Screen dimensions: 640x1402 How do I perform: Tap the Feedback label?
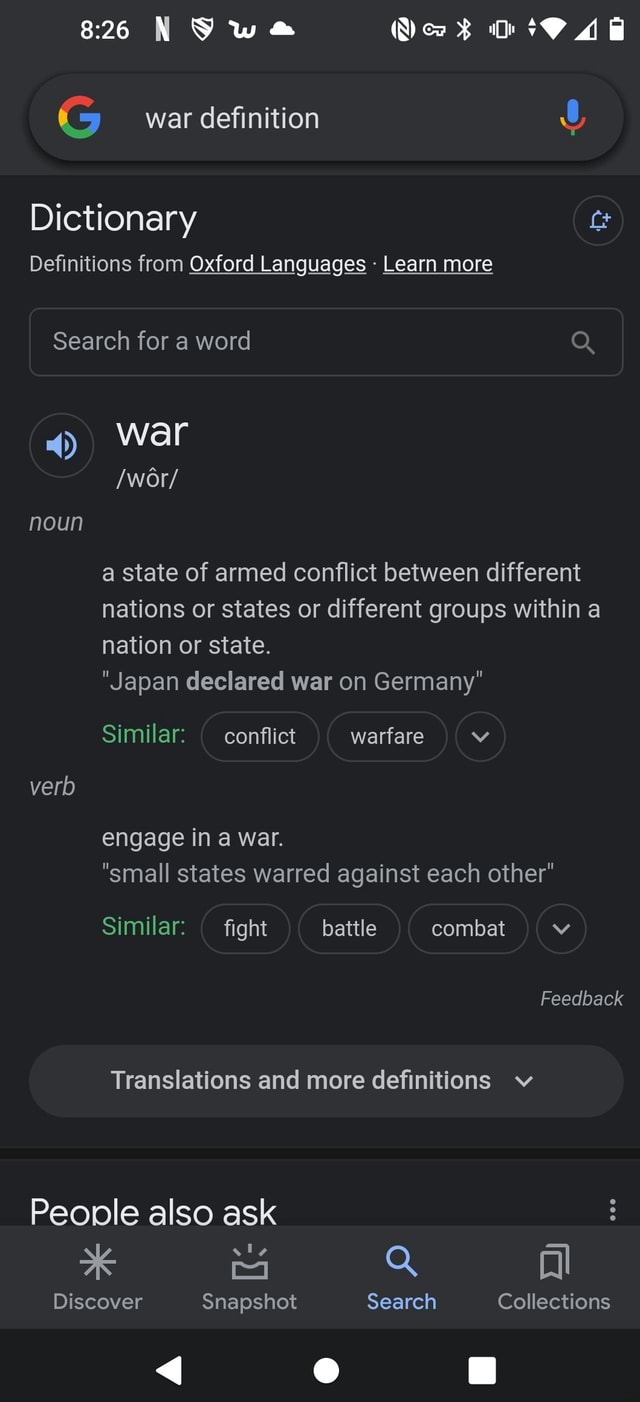(582, 998)
